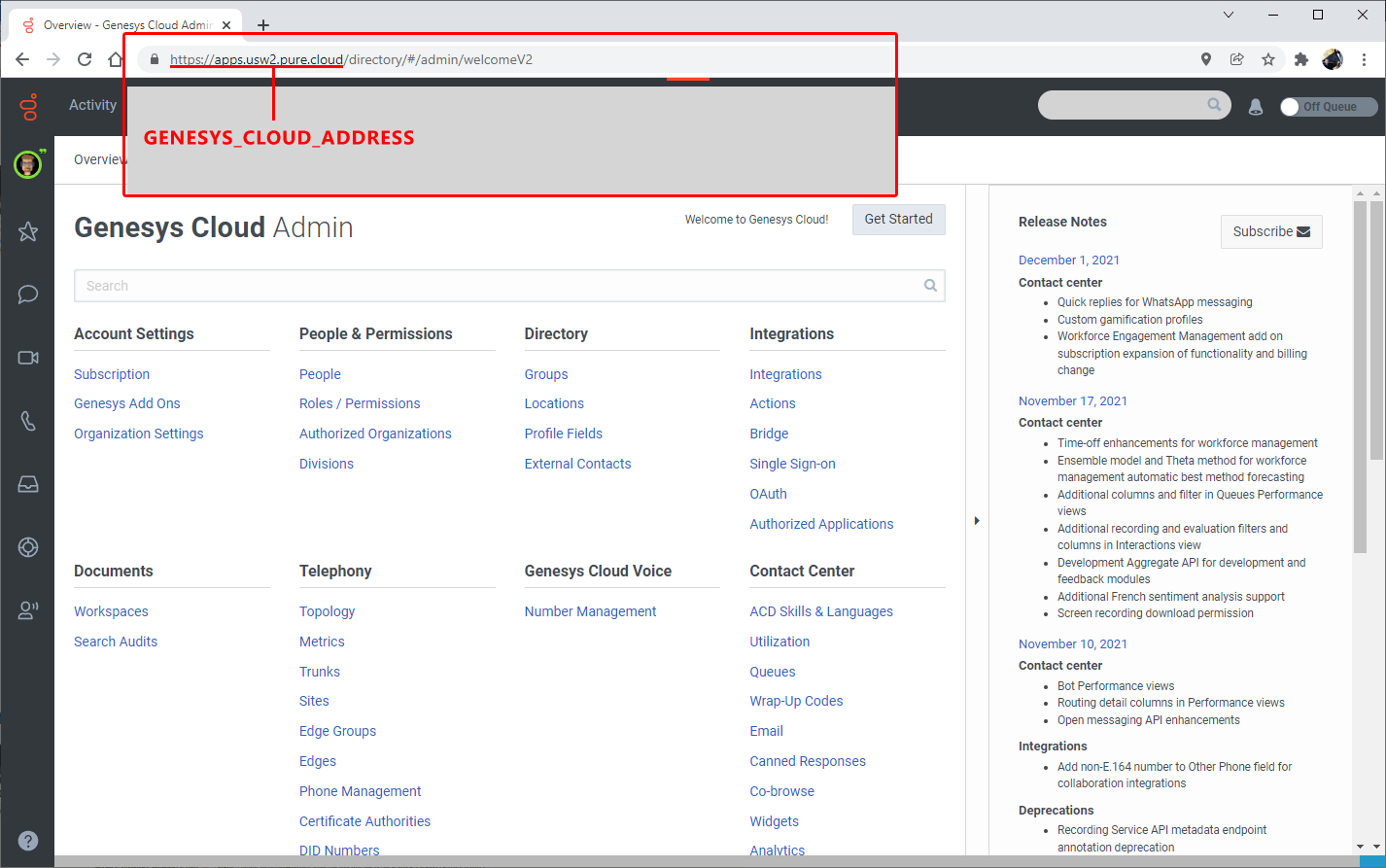The width and height of the screenshot is (1386, 868).
Task: Click the magnifier in the top search box
Action: (1214, 105)
